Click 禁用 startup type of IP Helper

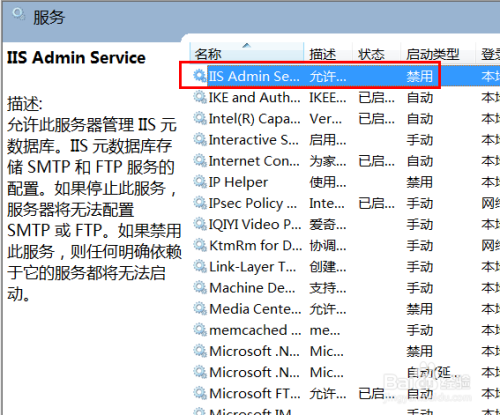click(x=419, y=182)
